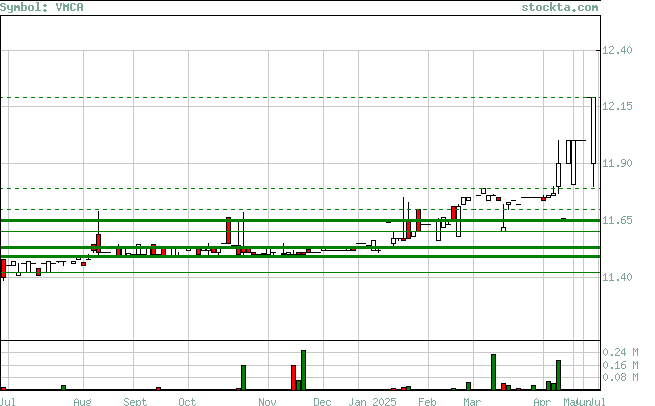655x406 pixels.
Task: Click the Mar month label
Action: (x=472, y=402)
